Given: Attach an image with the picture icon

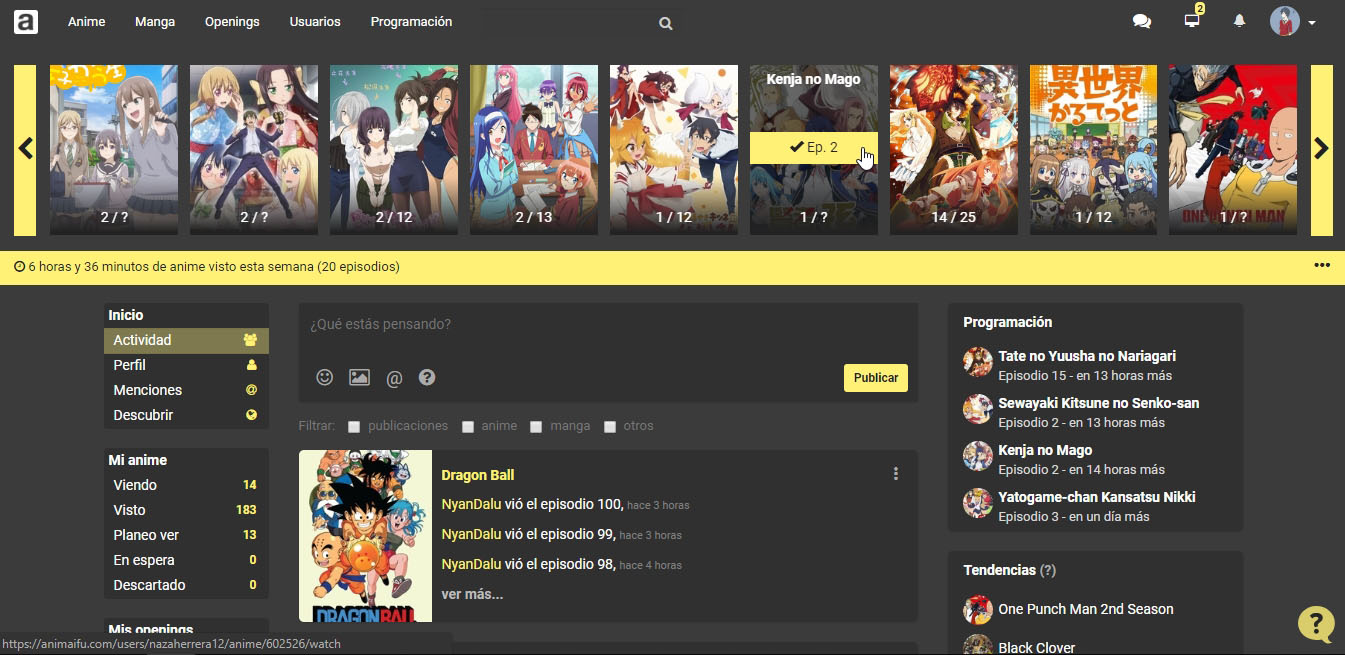Looking at the screenshot, I should pos(359,377).
